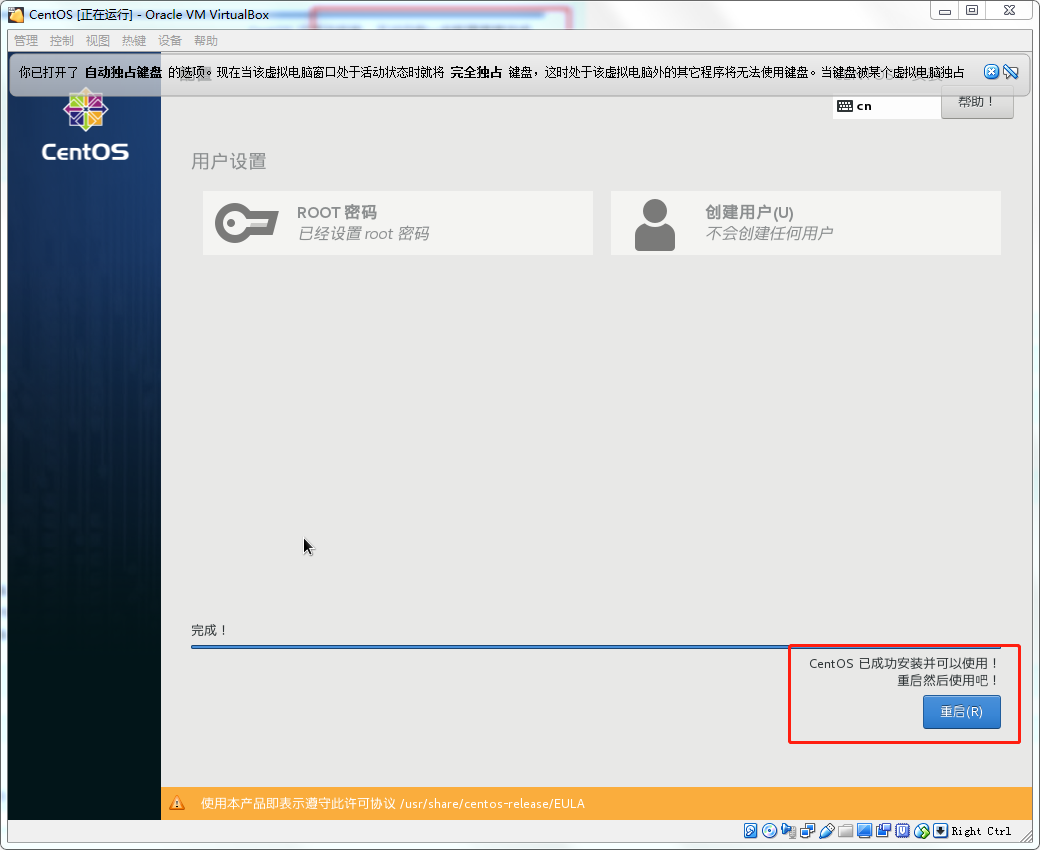The image size is (1040, 850).
Task: Click the USB devices status icon
Action: tap(826, 831)
